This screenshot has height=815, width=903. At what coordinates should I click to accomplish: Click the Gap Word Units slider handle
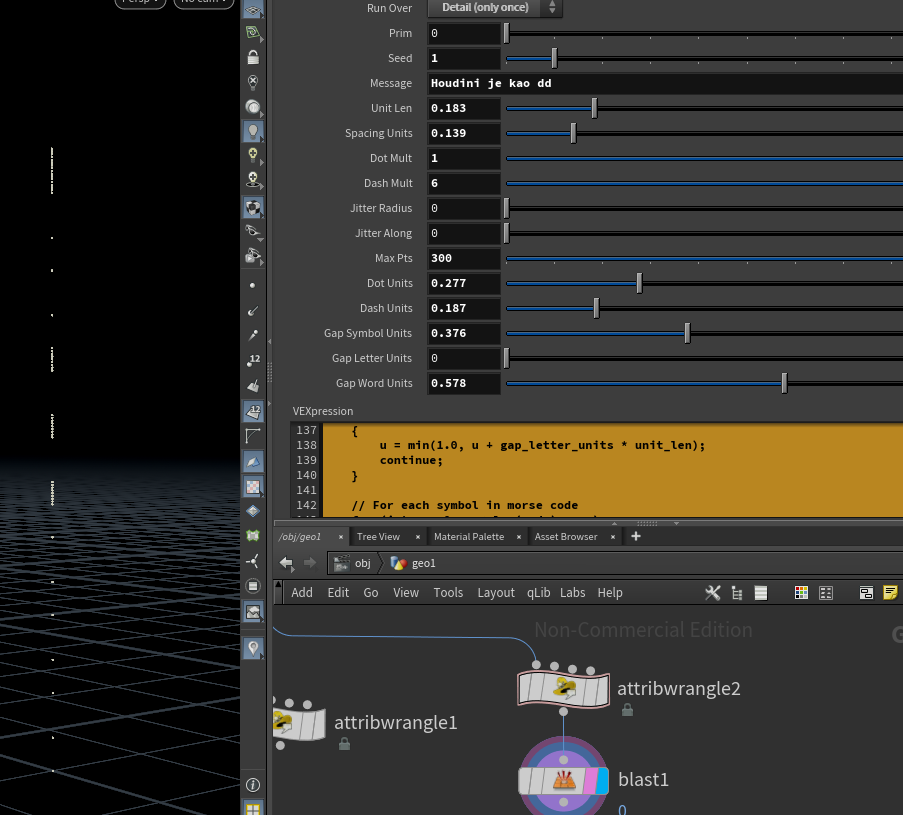784,383
